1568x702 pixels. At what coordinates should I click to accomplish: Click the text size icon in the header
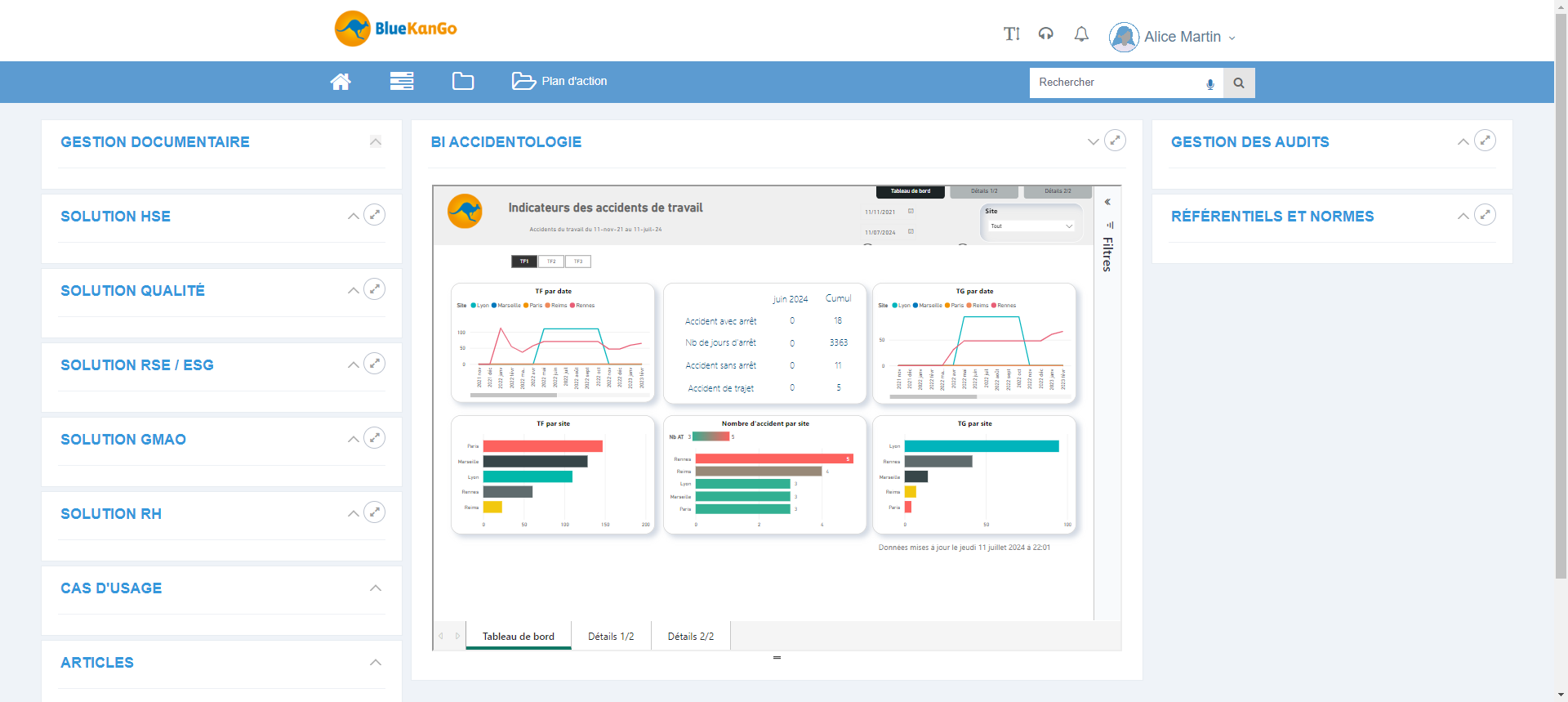1012,34
